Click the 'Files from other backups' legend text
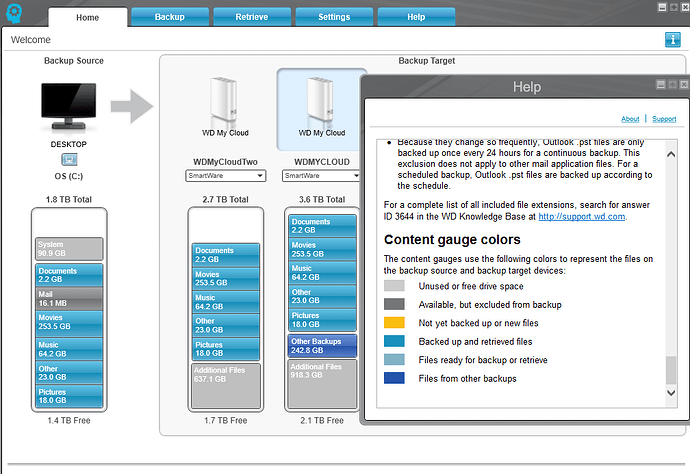 click(467, 378)
